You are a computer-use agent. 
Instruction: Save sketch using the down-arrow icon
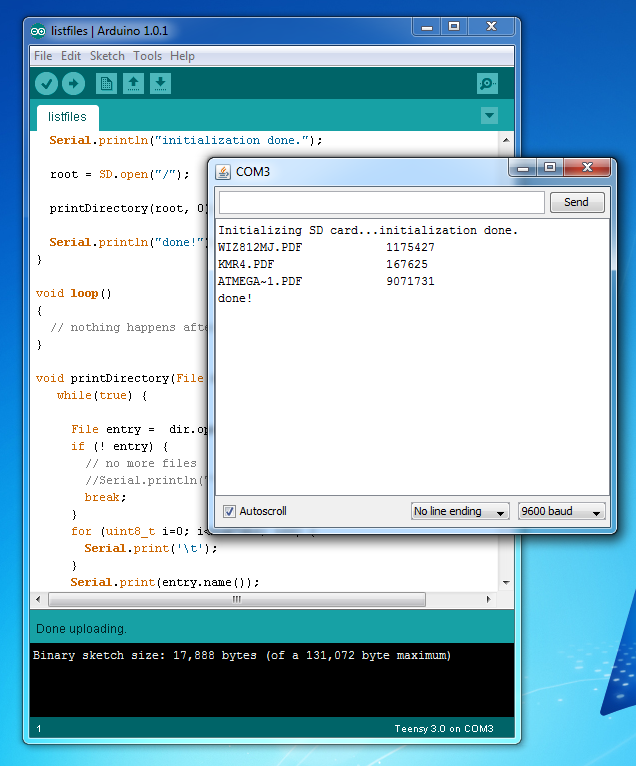point(160,84)
